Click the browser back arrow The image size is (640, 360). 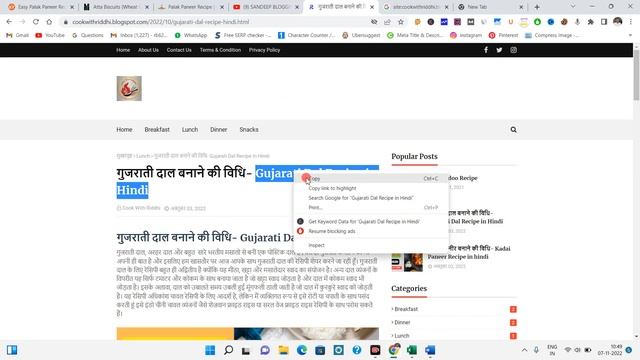(9, 22)
